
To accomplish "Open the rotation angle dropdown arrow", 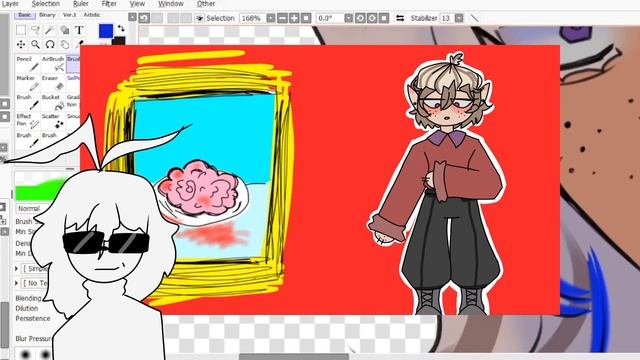I will pos(348,18).
